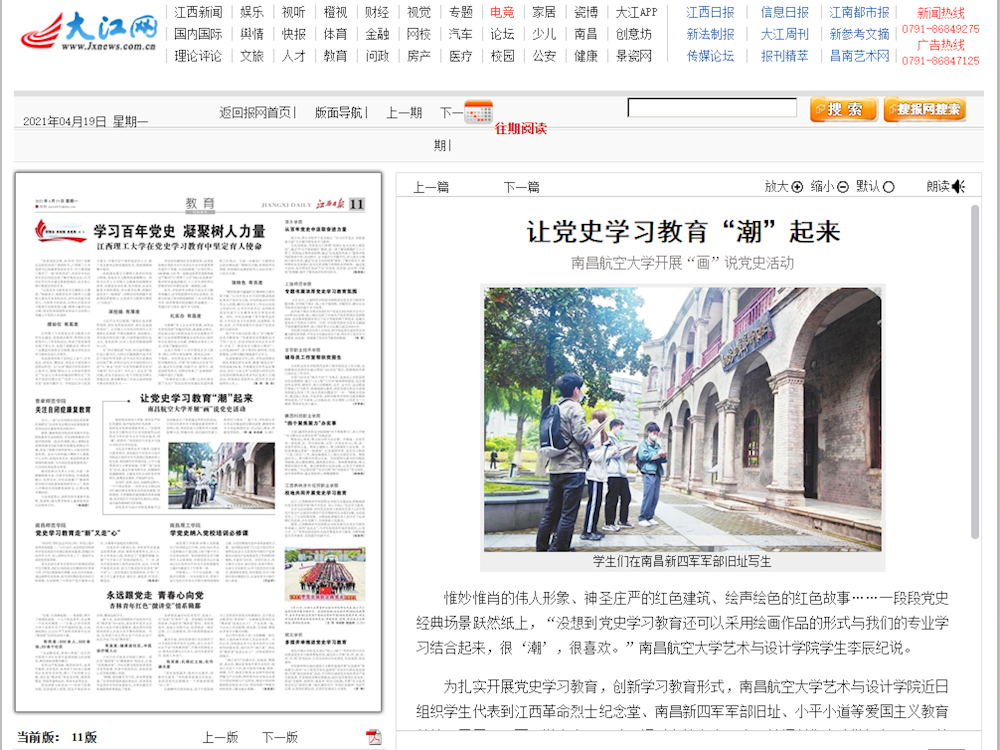Click the 返回报网首页 link
The width and height of the screenshot is (1000, 750).
click(x=256, y=113)
